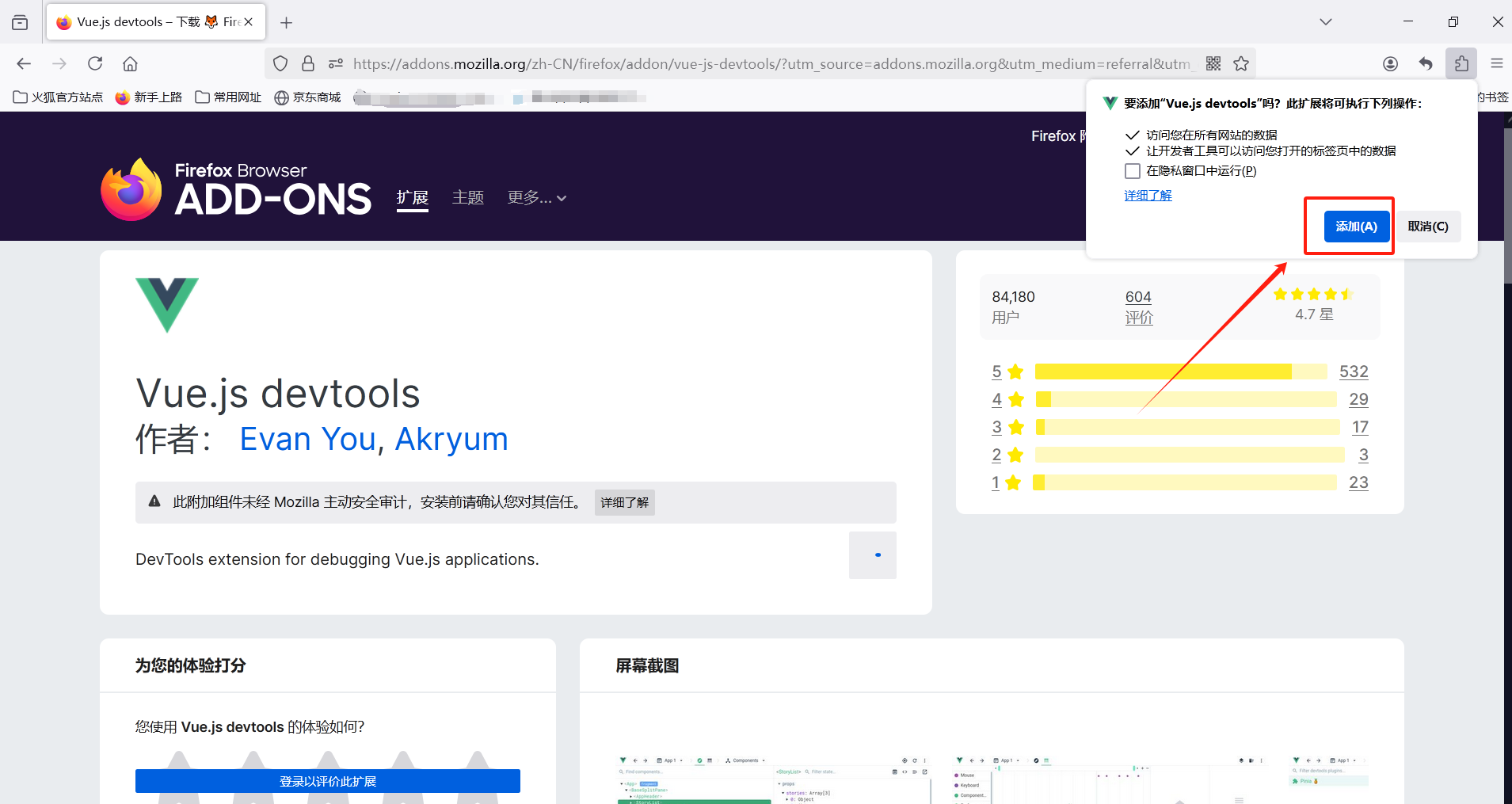Reload the current page

[95, 63]
